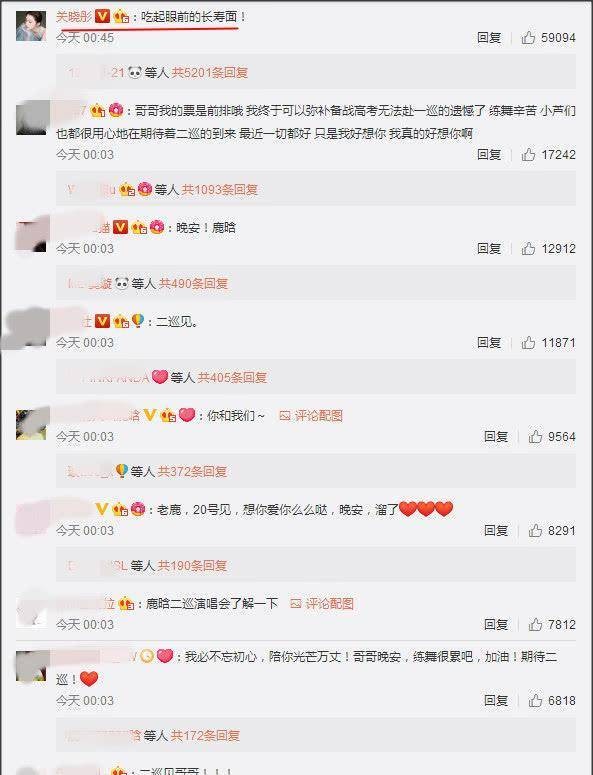Screen dimensions: 593x775
Task: Reply to the 二巡见。 comment
Action: 489,343
